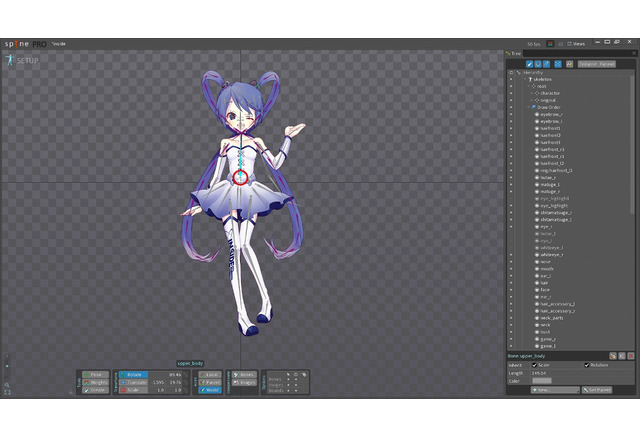Click the Images compensate button
640x437 pixels.
coord(244,382)
